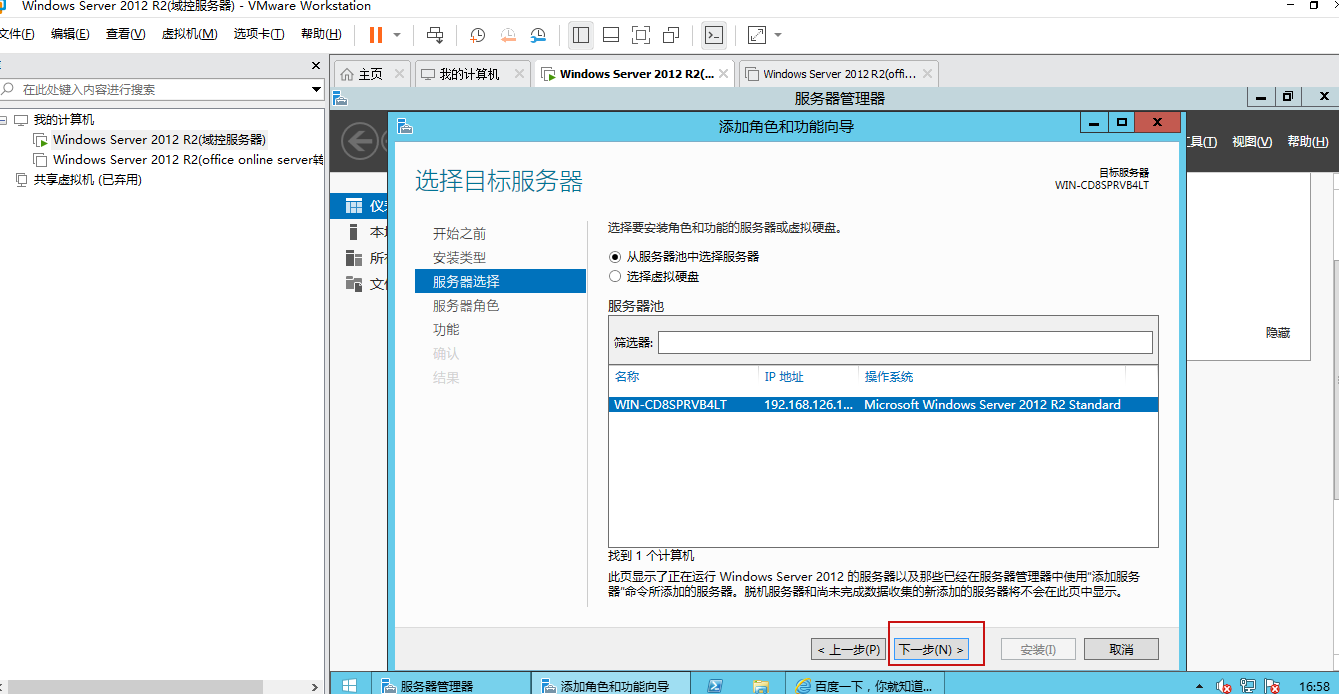Click the 隐藏 link in Server Manager
This screenshot has width=1339, height=694.
point(1278,333)
